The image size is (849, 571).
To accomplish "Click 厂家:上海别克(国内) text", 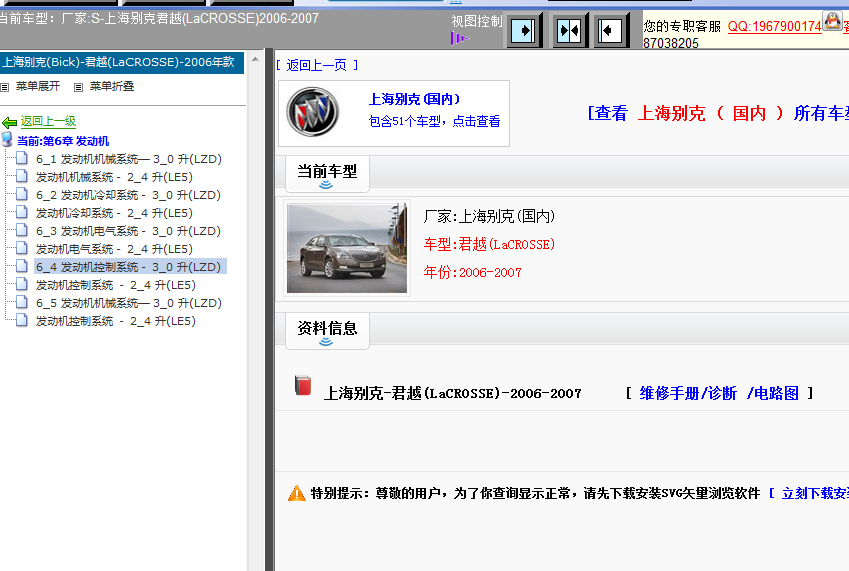I will (489, 216).
